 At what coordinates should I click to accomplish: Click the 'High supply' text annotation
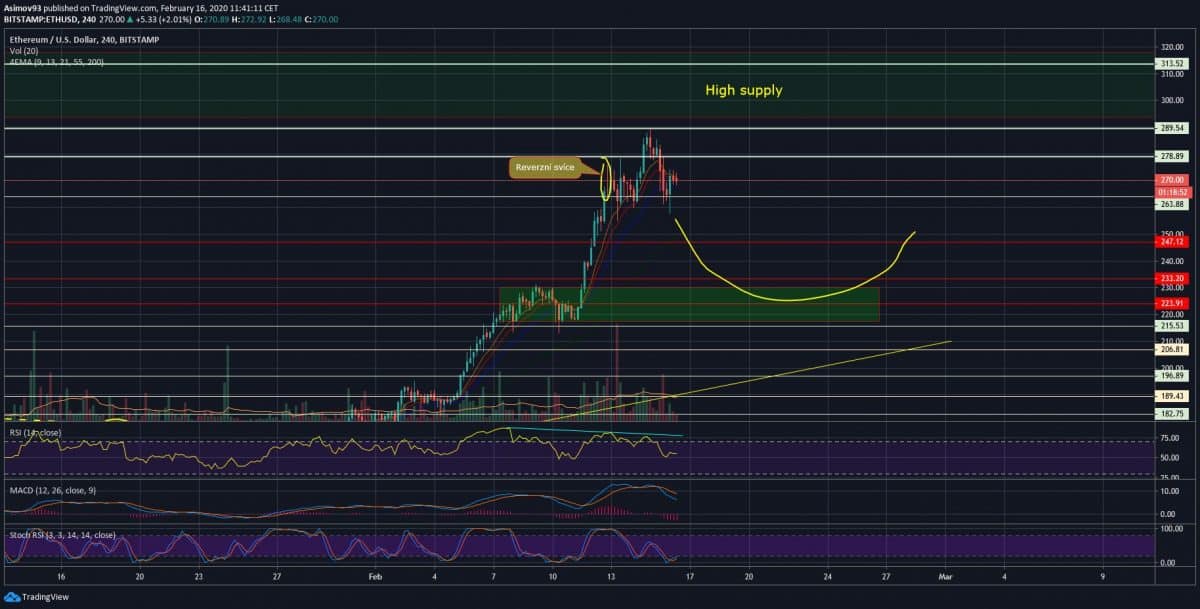click(743, 90)
